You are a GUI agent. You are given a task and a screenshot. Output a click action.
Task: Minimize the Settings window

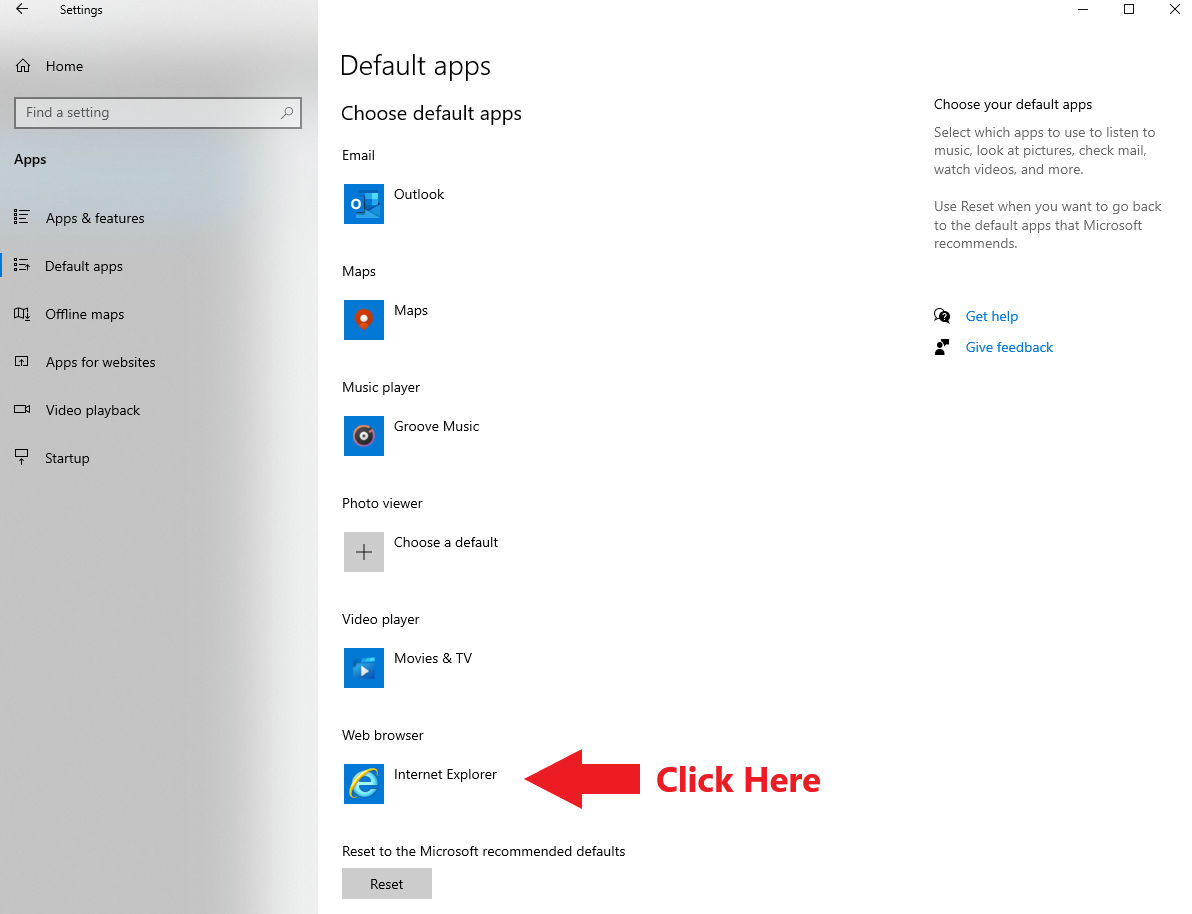point(1083,9)
